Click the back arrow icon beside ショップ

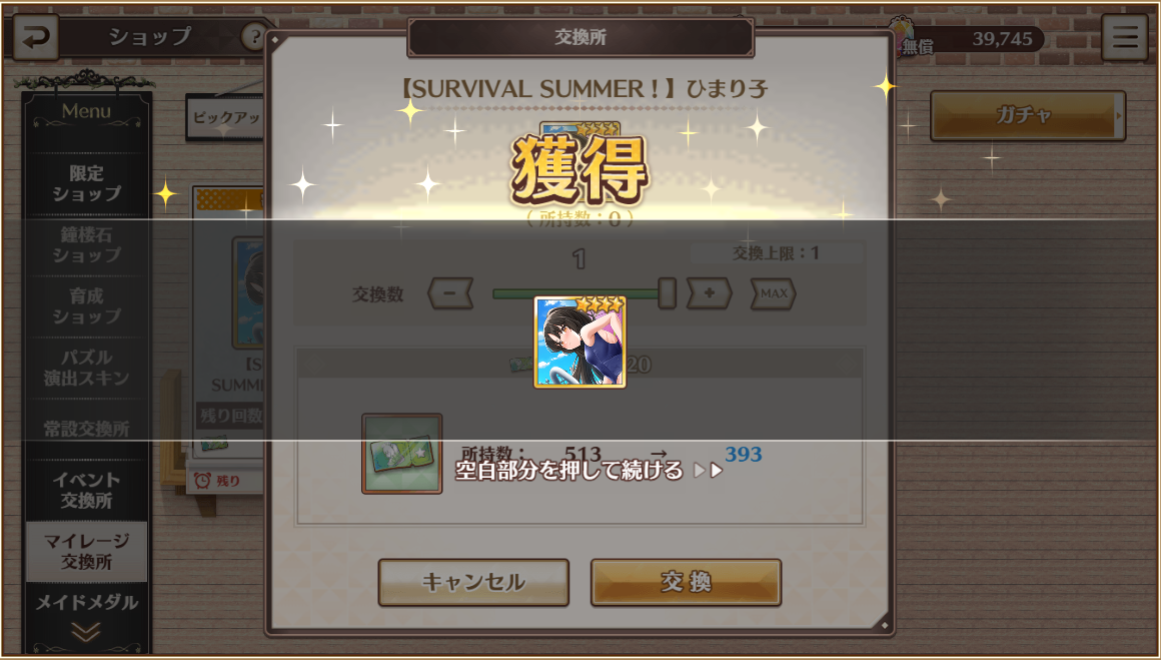coord(36,38)
